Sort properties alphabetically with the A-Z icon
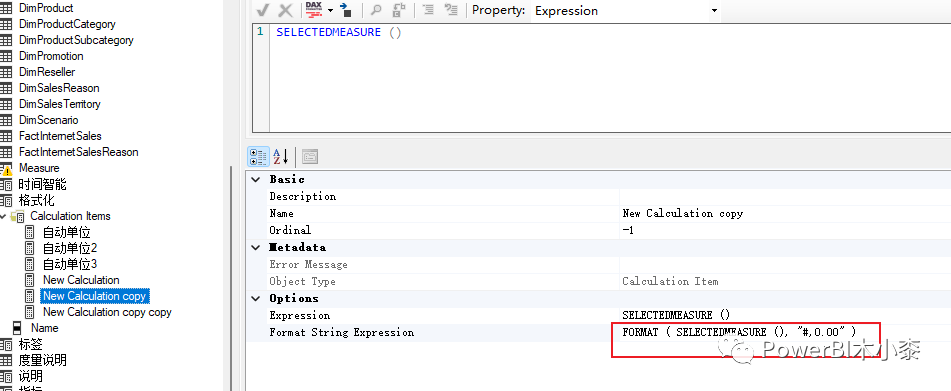Viewport: 951px width, 391px height. pyautogui.click(x=281, y=156)
